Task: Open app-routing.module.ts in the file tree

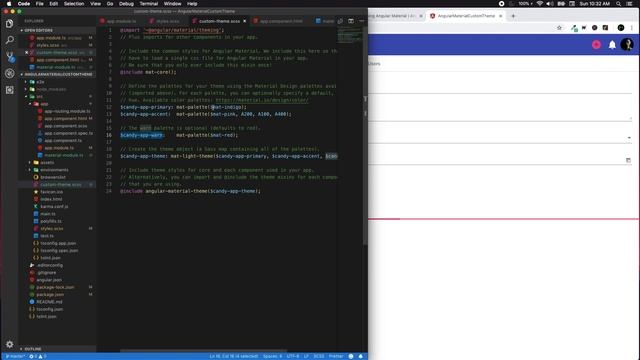Action: (x=67, y=111)
